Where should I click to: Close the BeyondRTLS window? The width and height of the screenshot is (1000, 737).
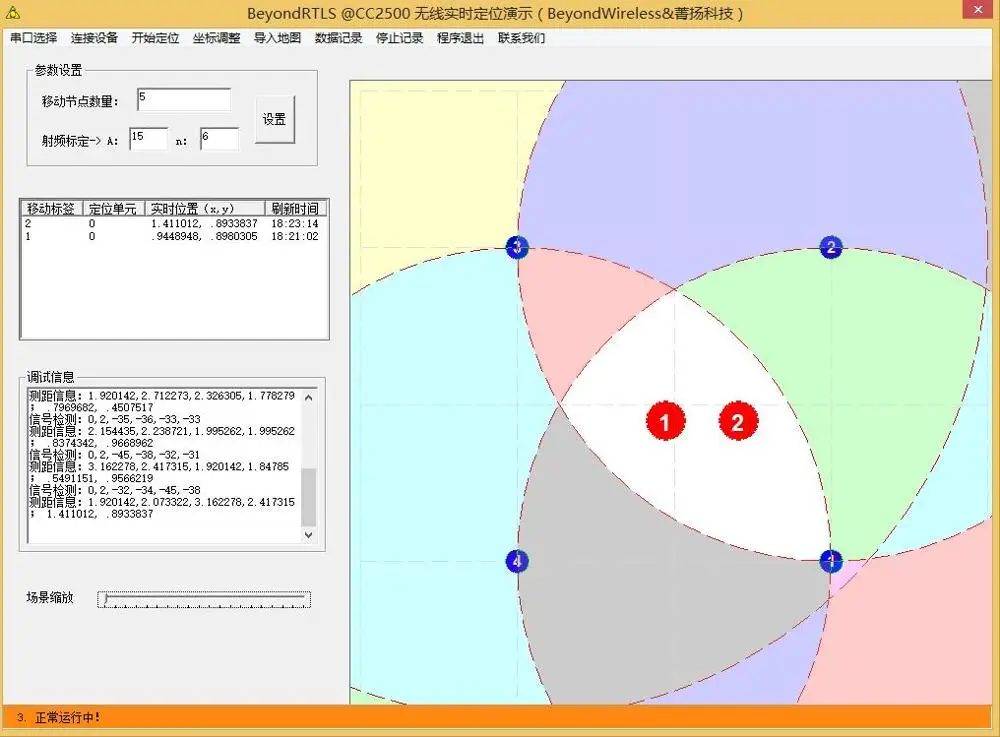coord(978,10)
